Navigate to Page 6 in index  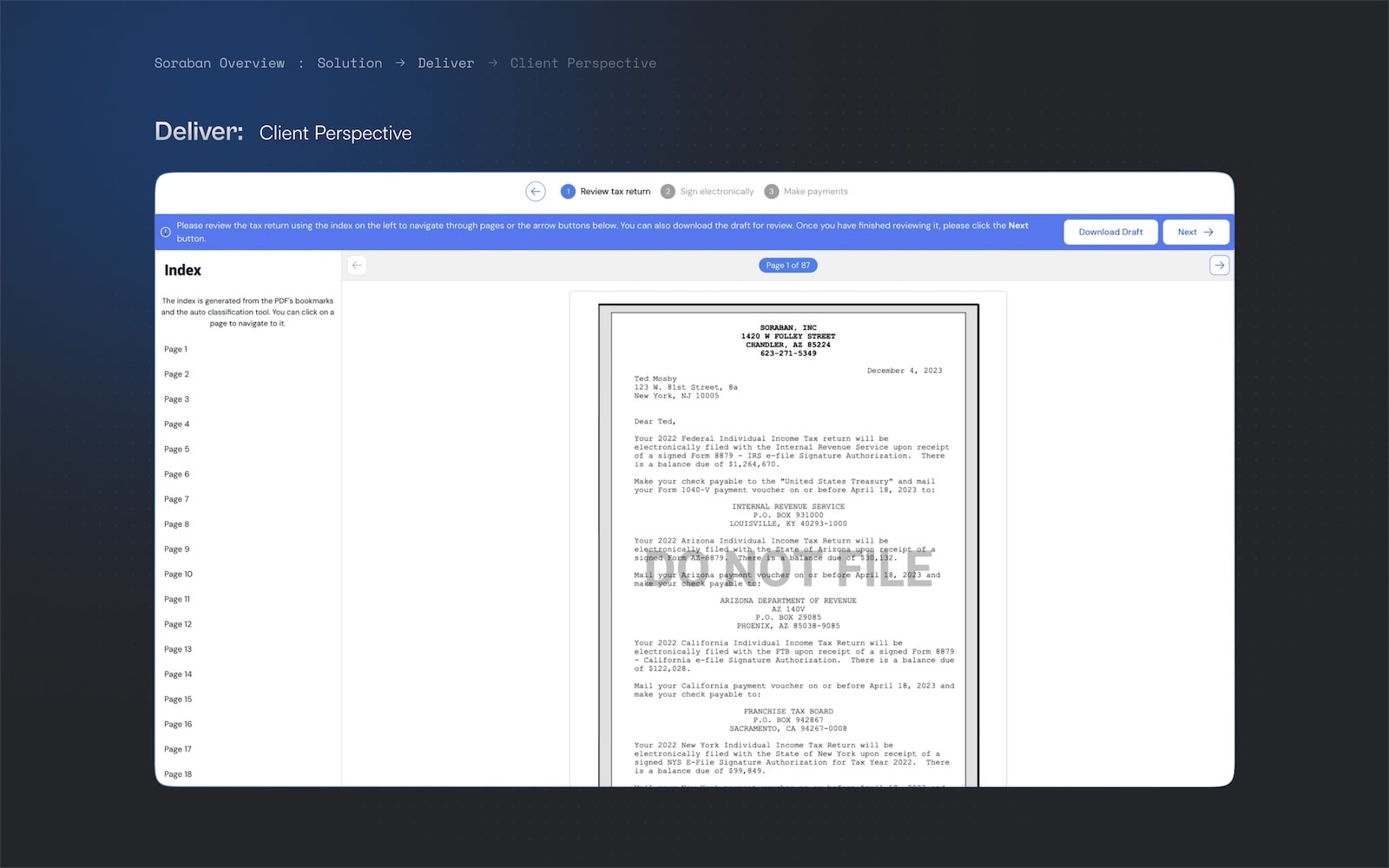(x=176, y=474)
